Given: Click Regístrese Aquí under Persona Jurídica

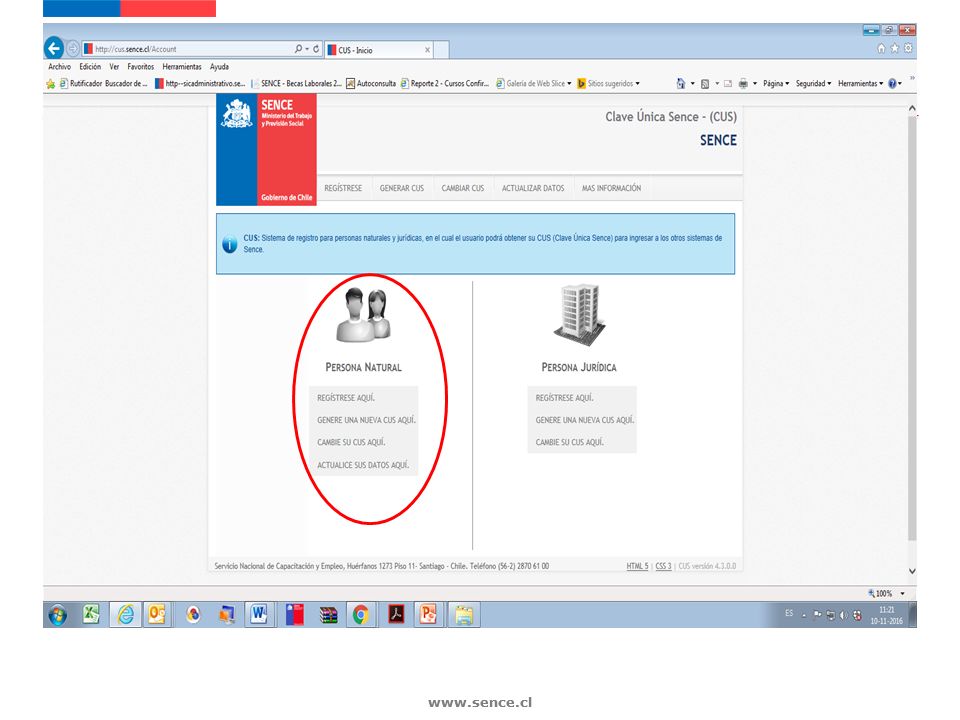Looking at the screenshot, I should (x=564, y=398).
